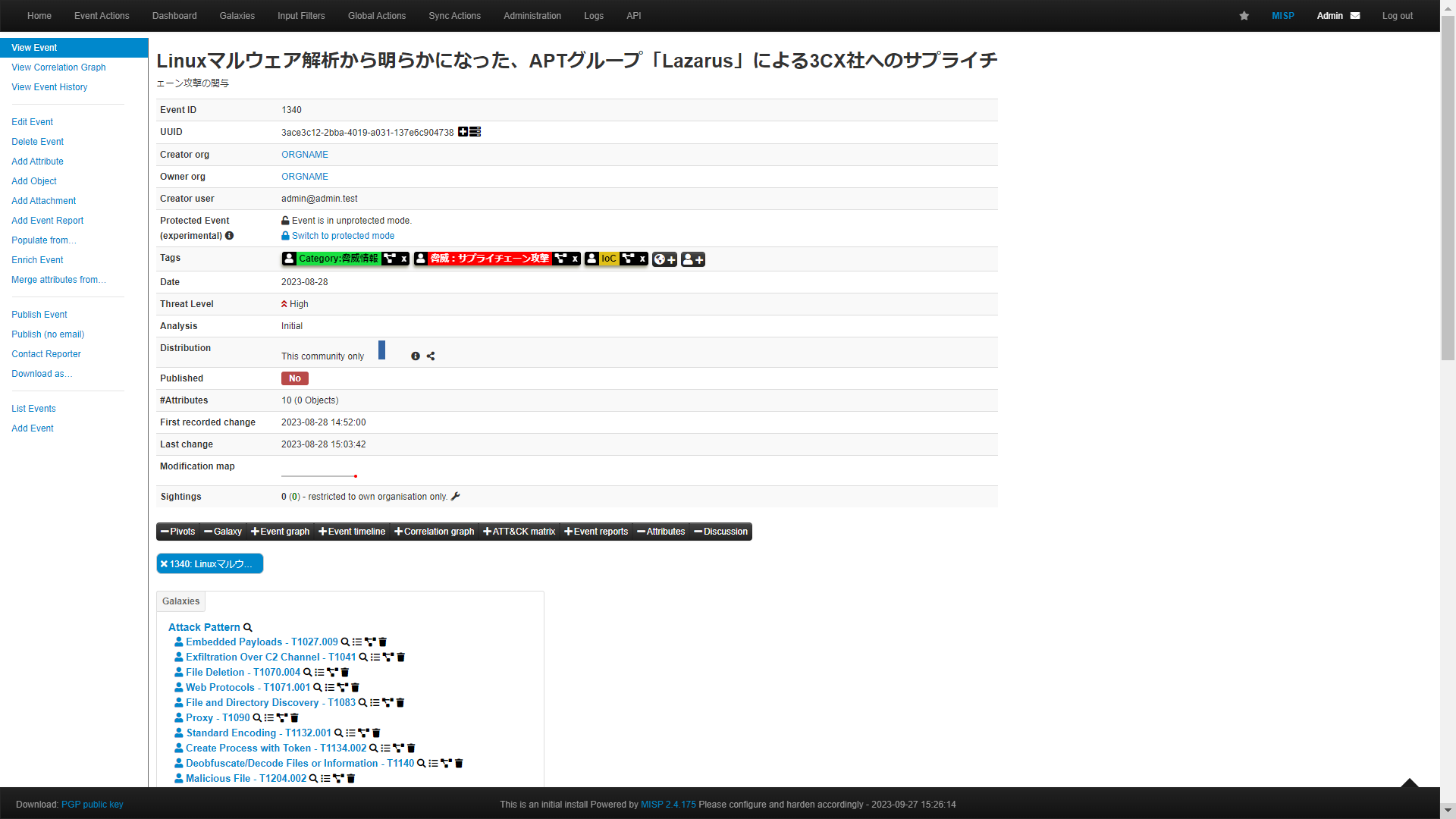Viewport: 1456px width, 819px height.
Task: Toggle the Discussion section
Action: [x=721, y=532]
